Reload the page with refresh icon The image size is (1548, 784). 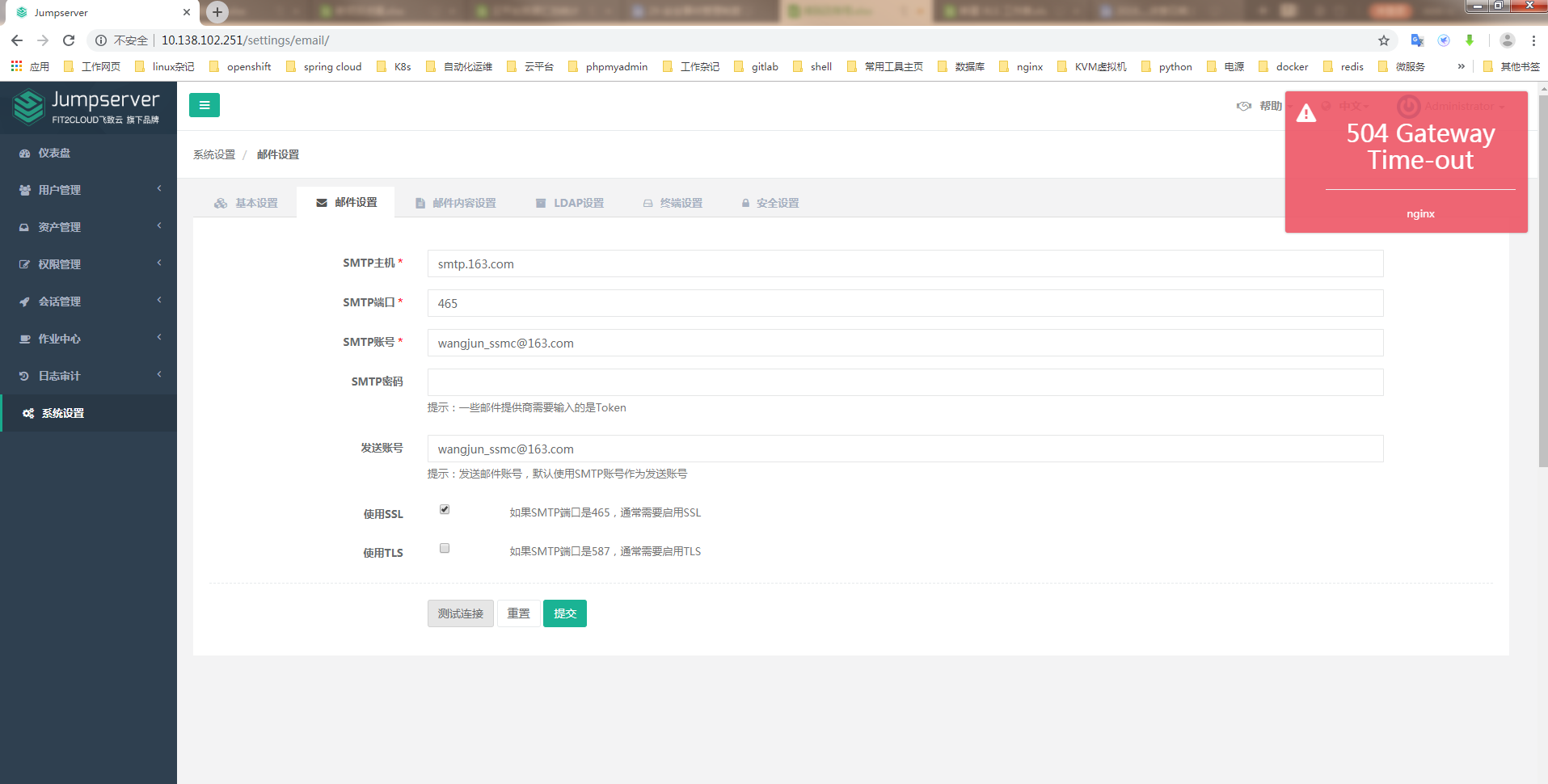coord(69,40)
